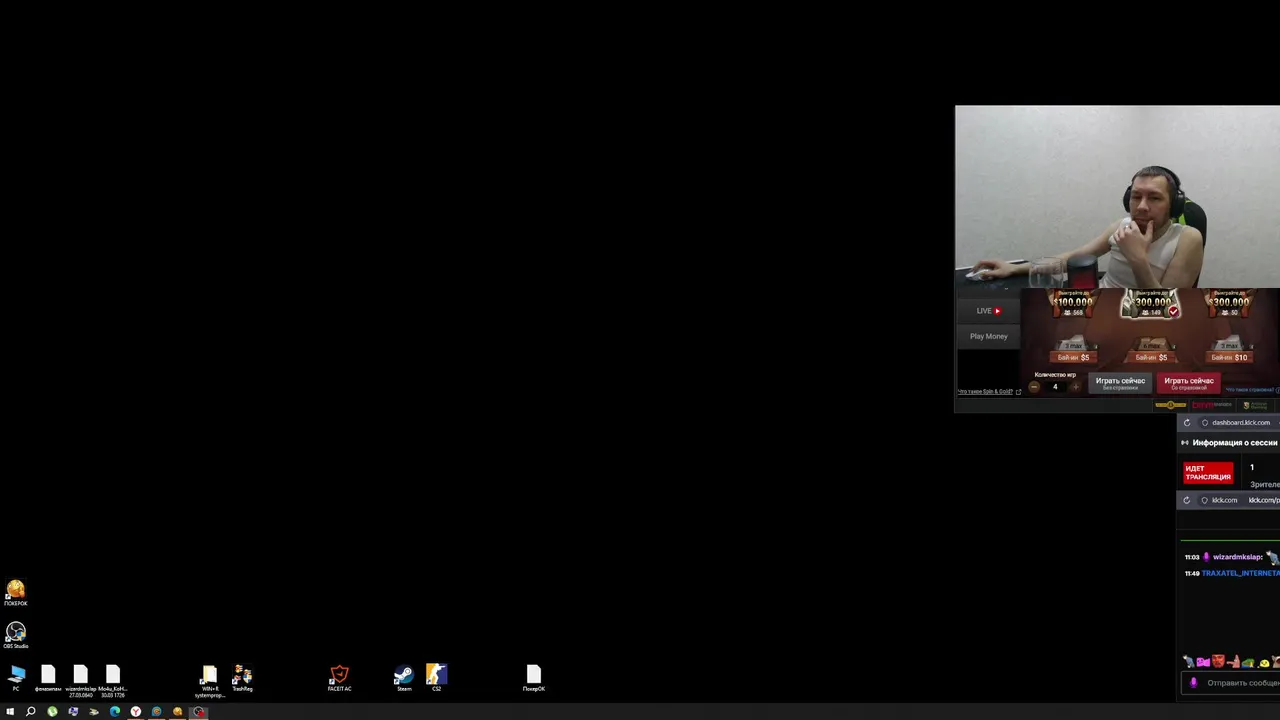The width and height of the screenshot is (1280, 720).
Task: Click TRAXATEL_INTERNETA username in chat
Action: (x=1240, y=573)
